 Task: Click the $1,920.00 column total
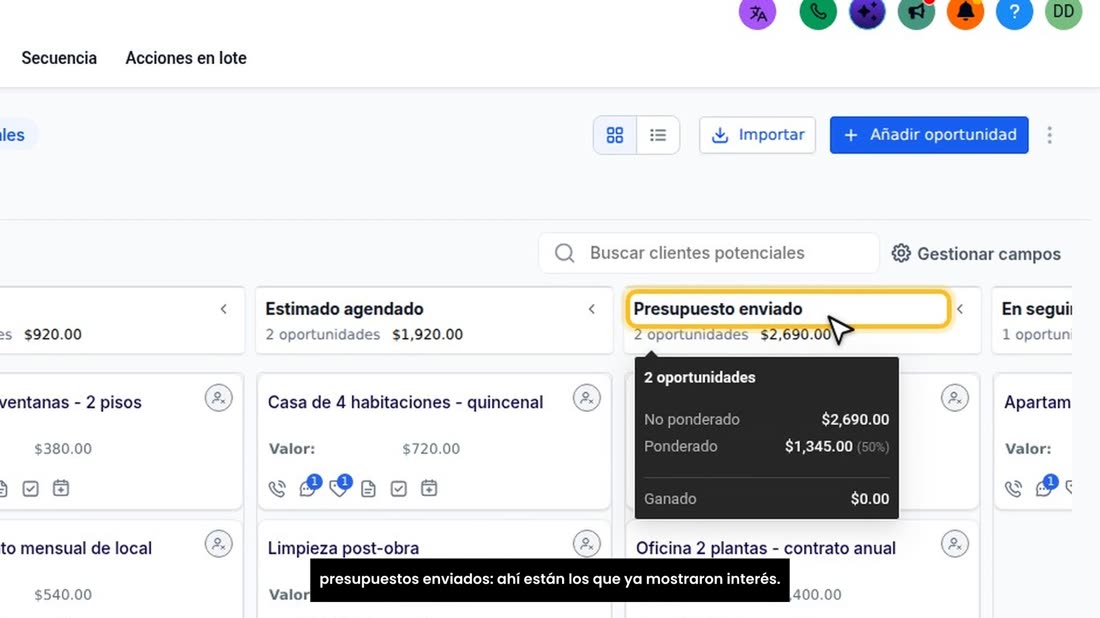coord(427,335)
